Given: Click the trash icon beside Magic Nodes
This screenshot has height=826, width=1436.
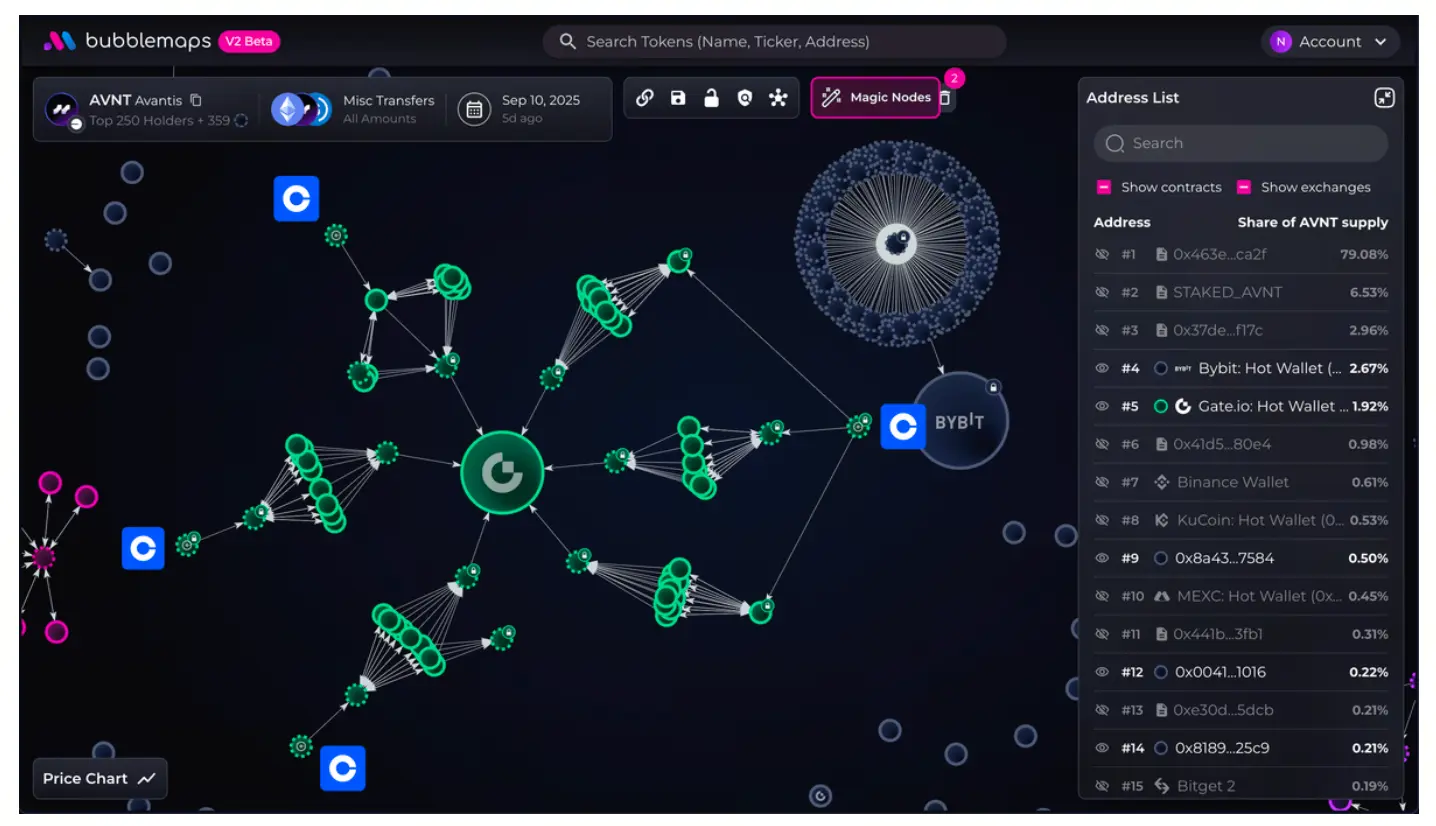Looking at the screenshot, I should click(x=947, y=97).
